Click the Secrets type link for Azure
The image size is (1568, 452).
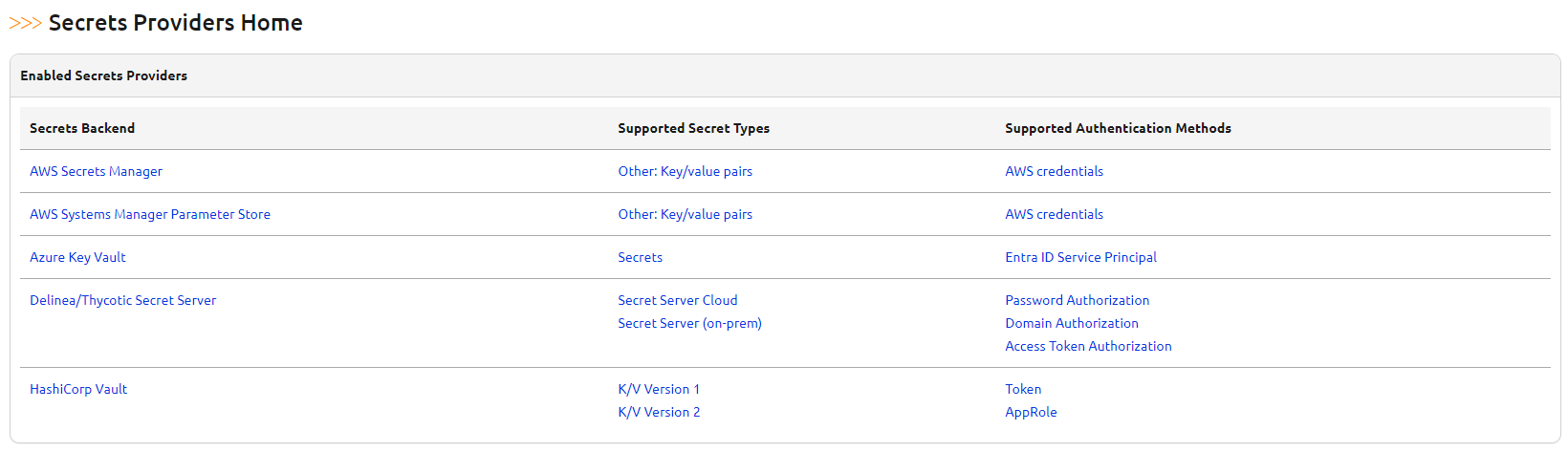(640, 257)
